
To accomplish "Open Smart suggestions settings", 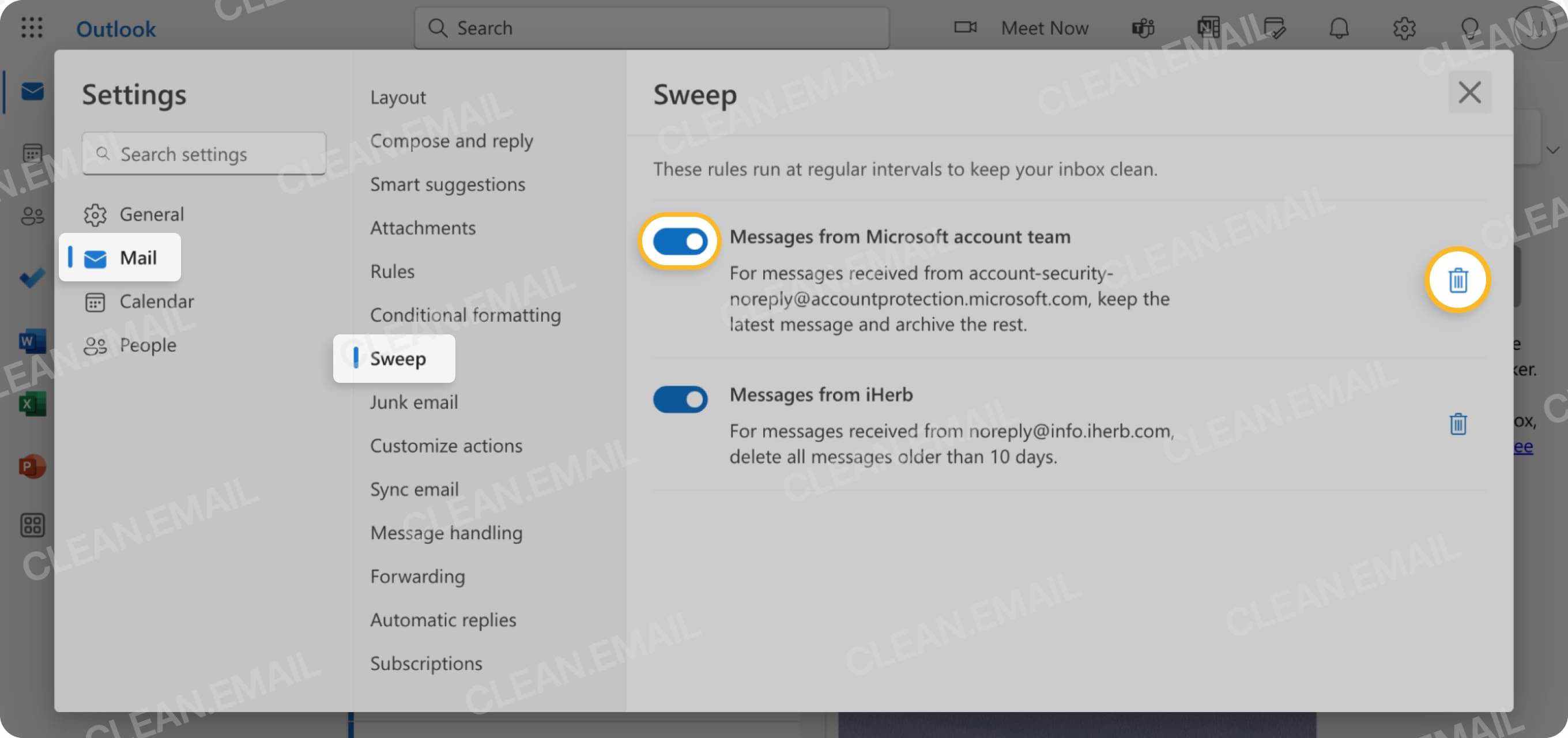I will [x=447, y=184].
